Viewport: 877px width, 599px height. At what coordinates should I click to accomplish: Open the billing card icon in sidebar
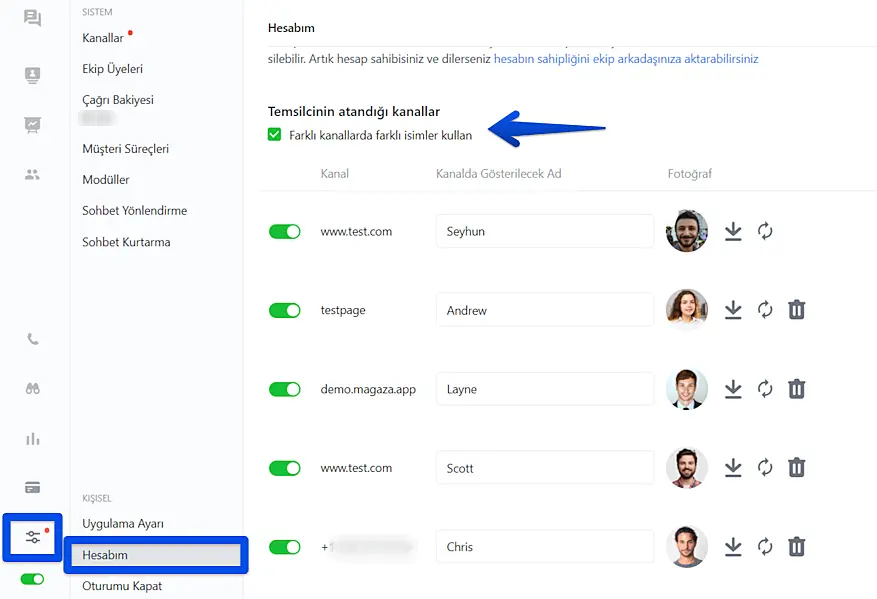tap(33, 488)
